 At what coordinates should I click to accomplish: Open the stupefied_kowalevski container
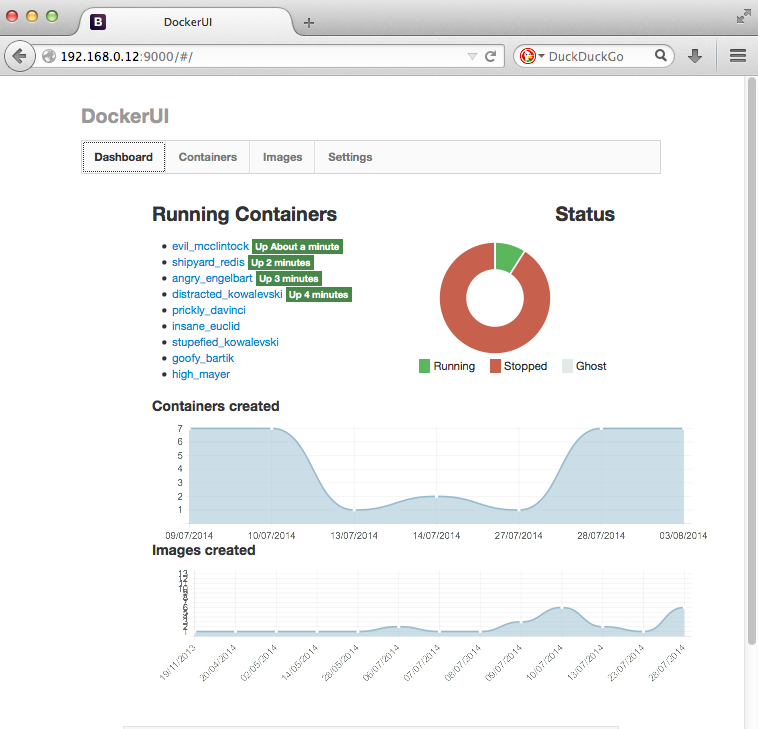click(225, 342)
